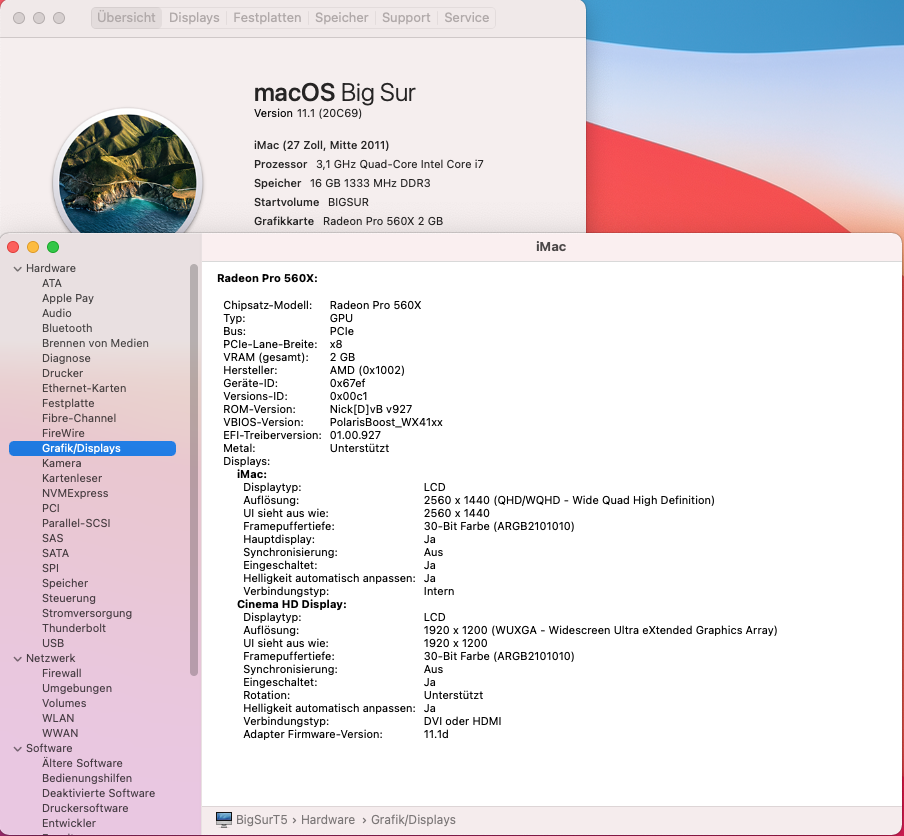904x836 pixels.
Task: Open the Kamera hardware entry
Action: tap(62, 463)
